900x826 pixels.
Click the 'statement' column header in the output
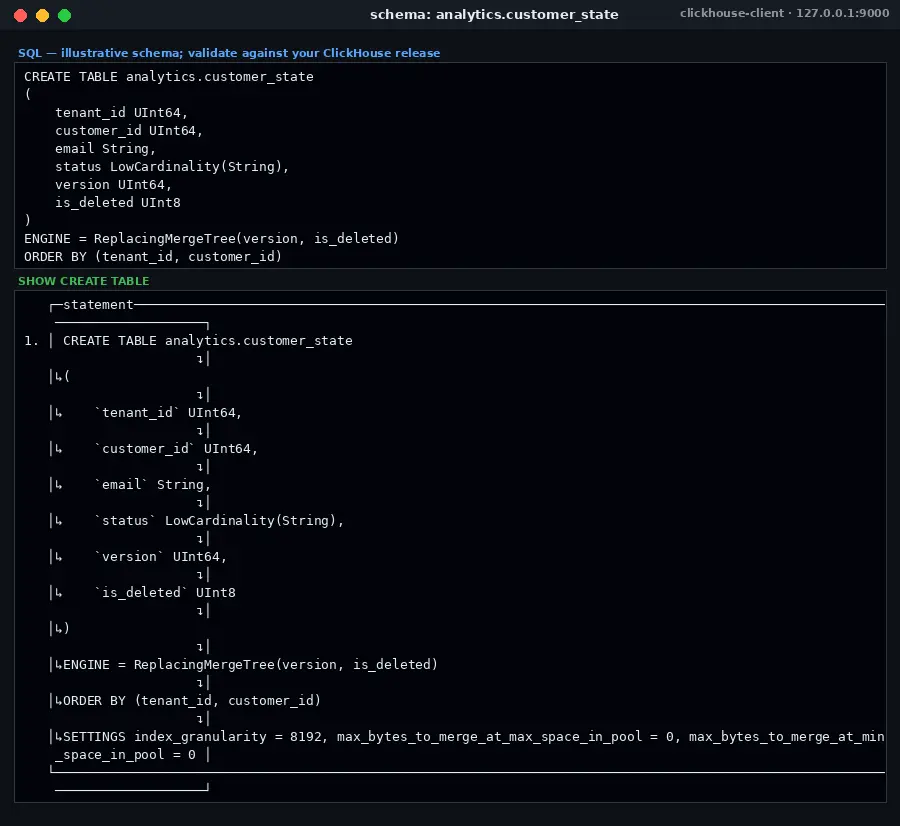[x=98, y=305]
